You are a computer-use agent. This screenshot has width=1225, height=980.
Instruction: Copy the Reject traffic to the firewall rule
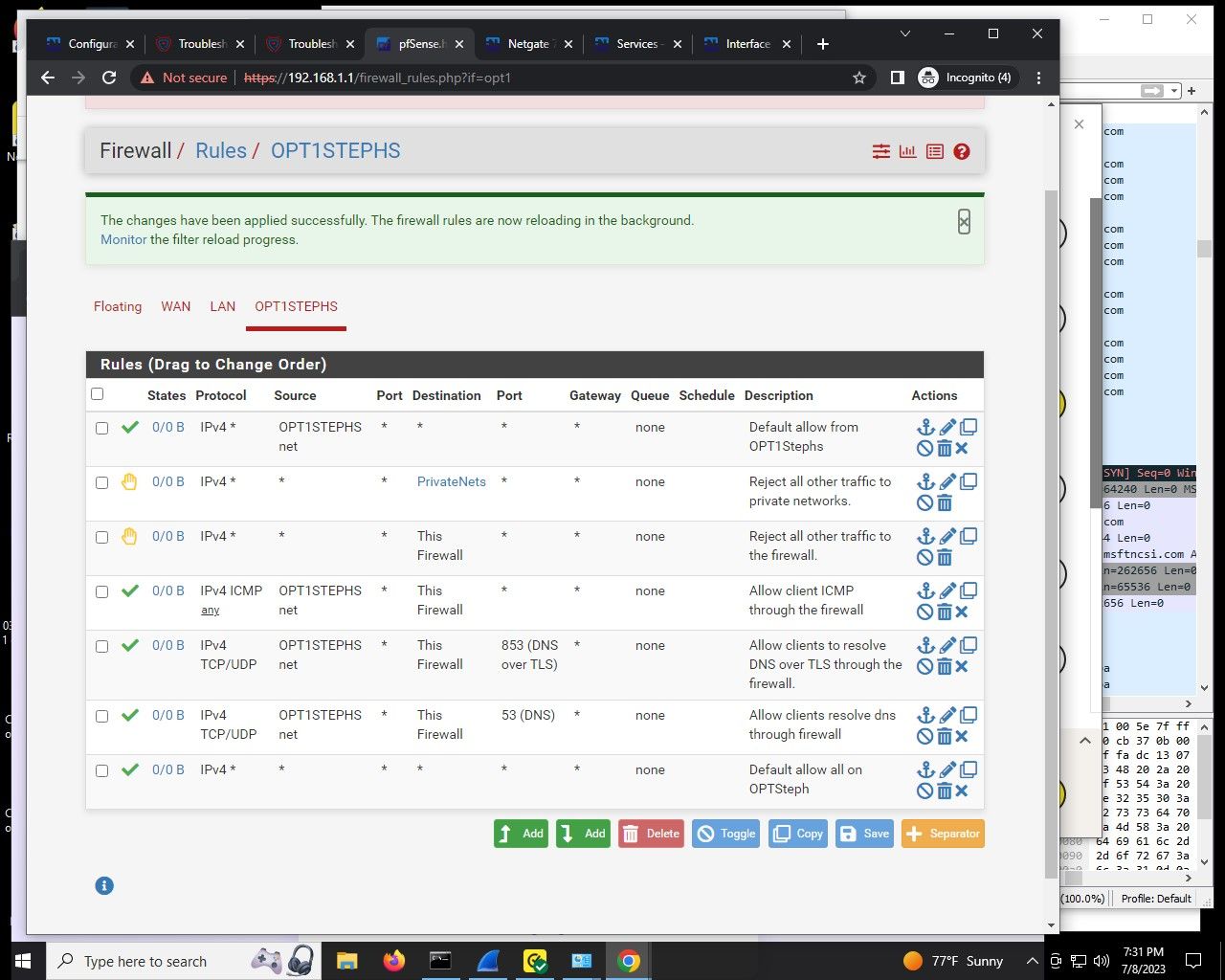pyautogui.click(x=969, y=537)
